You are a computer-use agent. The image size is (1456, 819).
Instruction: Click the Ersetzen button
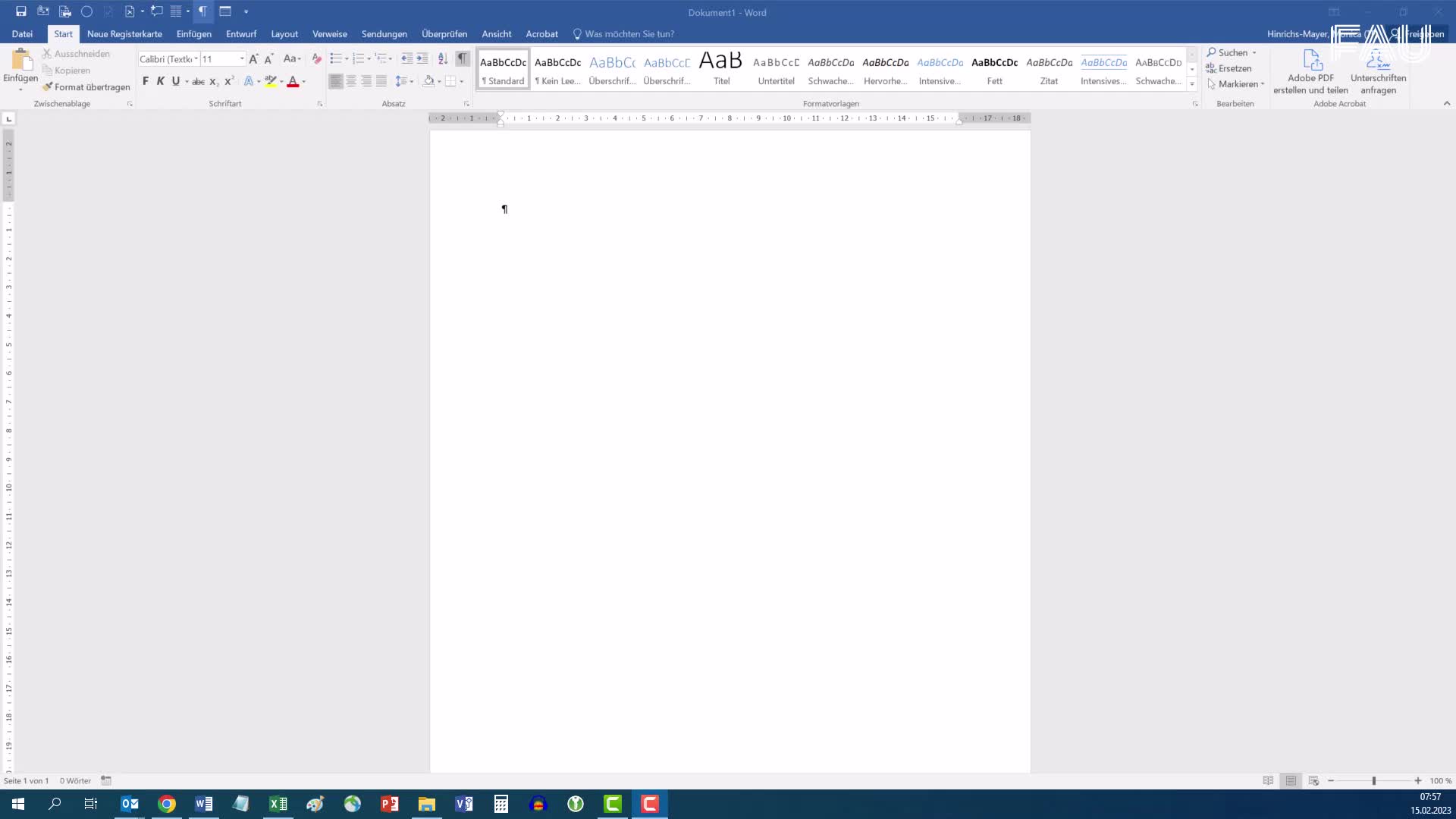1228,68
